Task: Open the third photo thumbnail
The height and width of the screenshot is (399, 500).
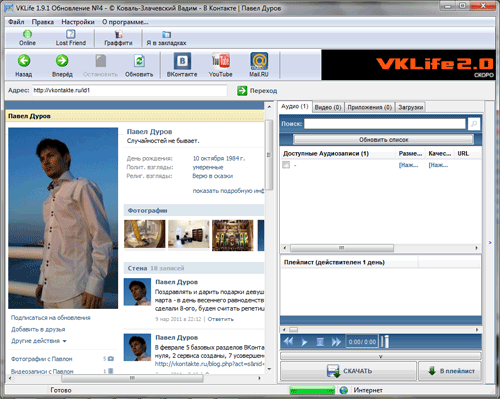Action: [233, 235]
